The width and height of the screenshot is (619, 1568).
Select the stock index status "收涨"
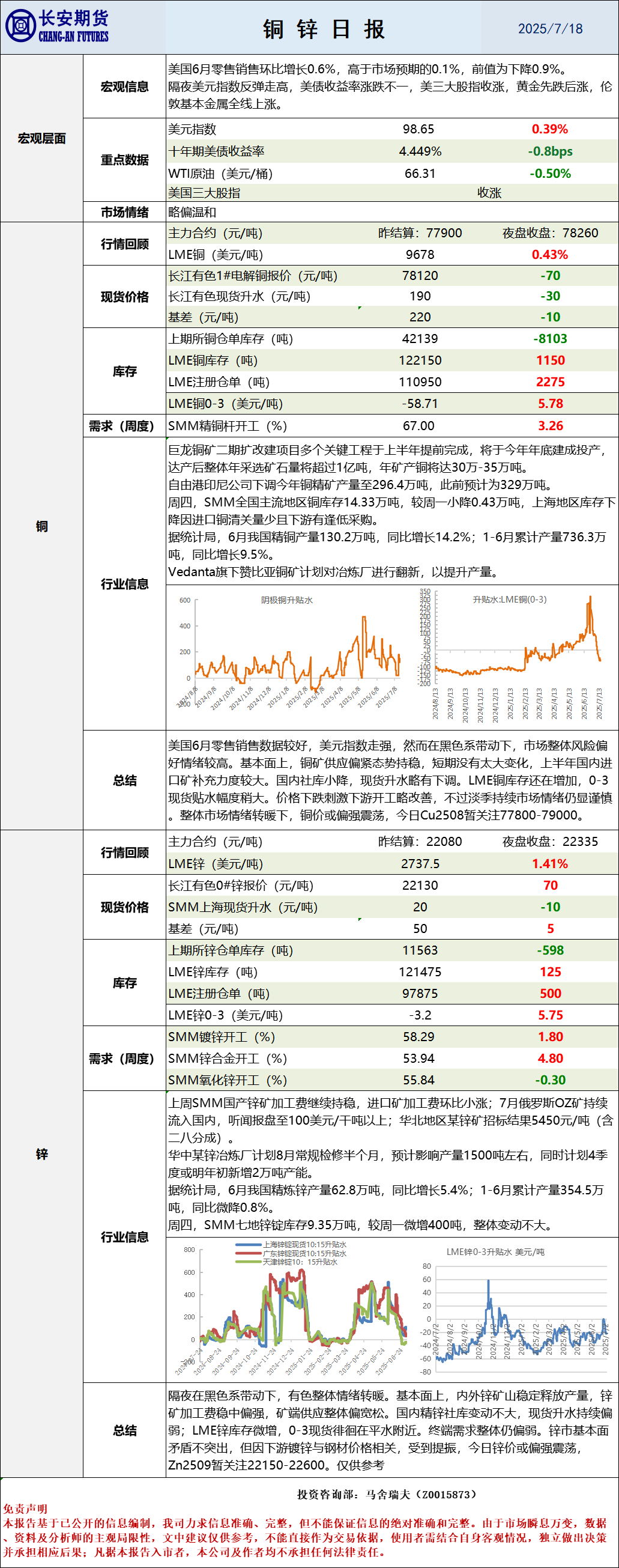pos(489,193)
